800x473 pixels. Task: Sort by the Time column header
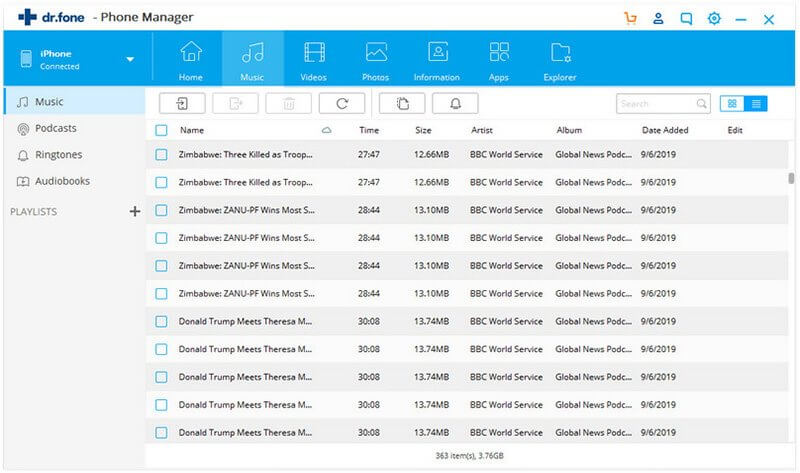[369, 130]
